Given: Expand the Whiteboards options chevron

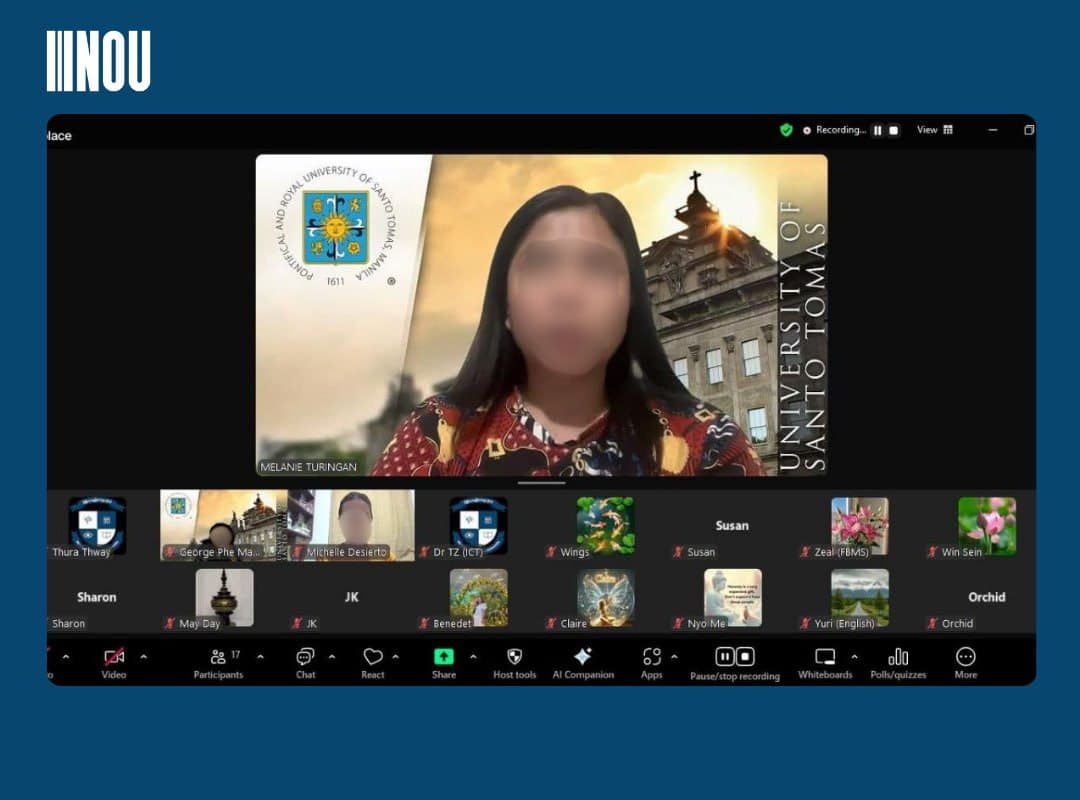Looking at the screenshot, I should tap(854, 657).
